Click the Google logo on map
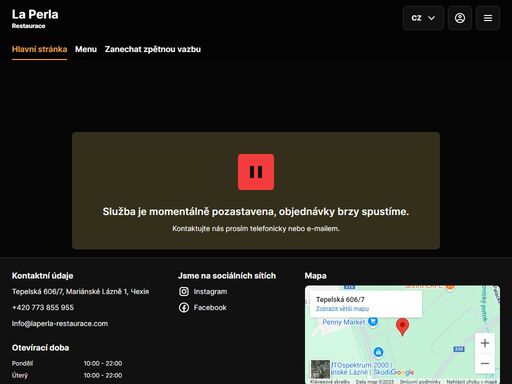The width and height of the screenshot is (512, 384). point(402,372)
